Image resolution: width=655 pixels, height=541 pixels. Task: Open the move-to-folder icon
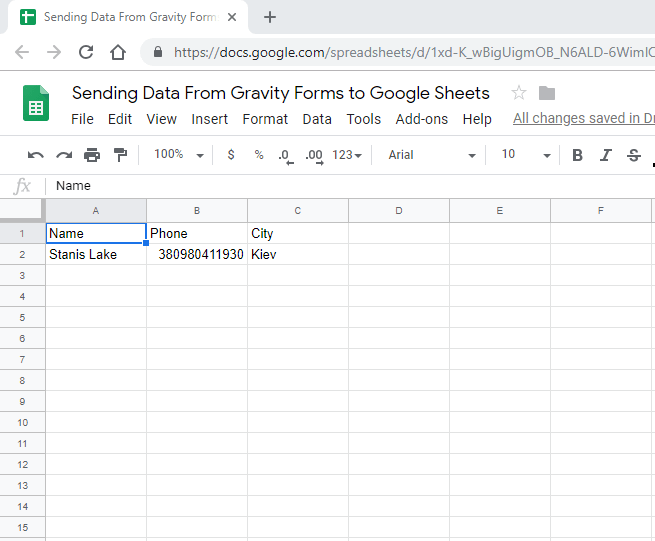547,93
